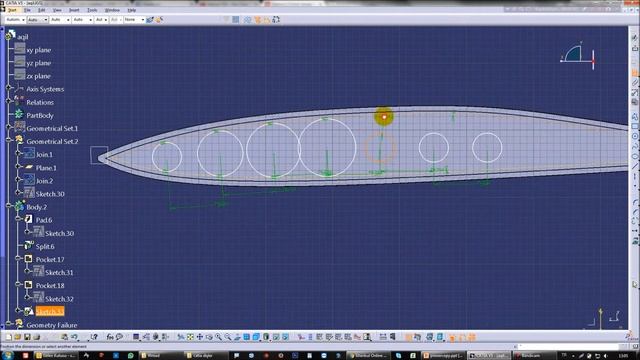Select "xy plane" in the tree

tap(39, 50)
